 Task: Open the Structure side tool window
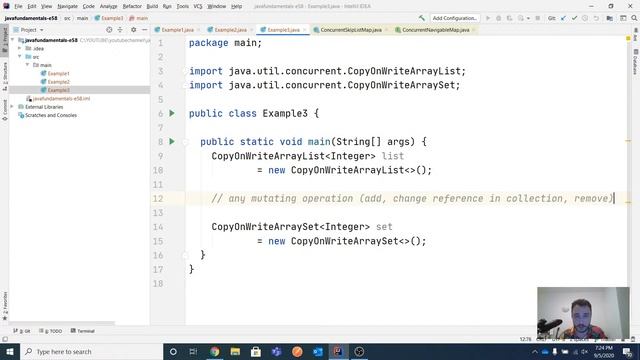point(4,76)
